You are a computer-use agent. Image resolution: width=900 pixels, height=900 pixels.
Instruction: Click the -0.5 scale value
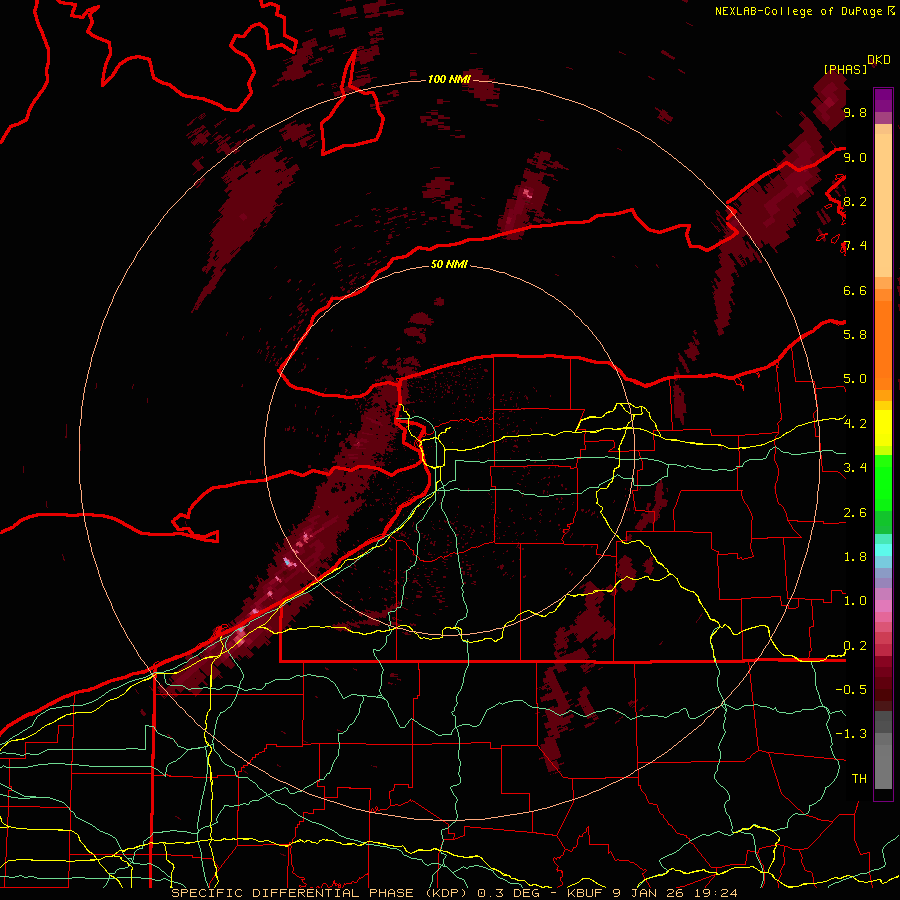[x=851, y=689]
